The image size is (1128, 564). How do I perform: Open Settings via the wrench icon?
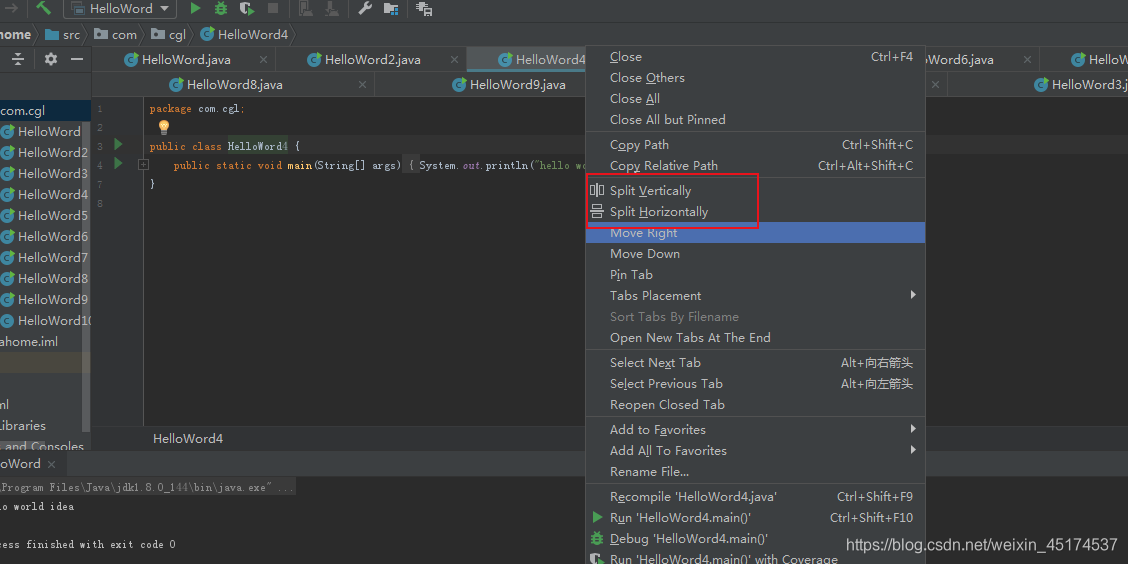365,9
